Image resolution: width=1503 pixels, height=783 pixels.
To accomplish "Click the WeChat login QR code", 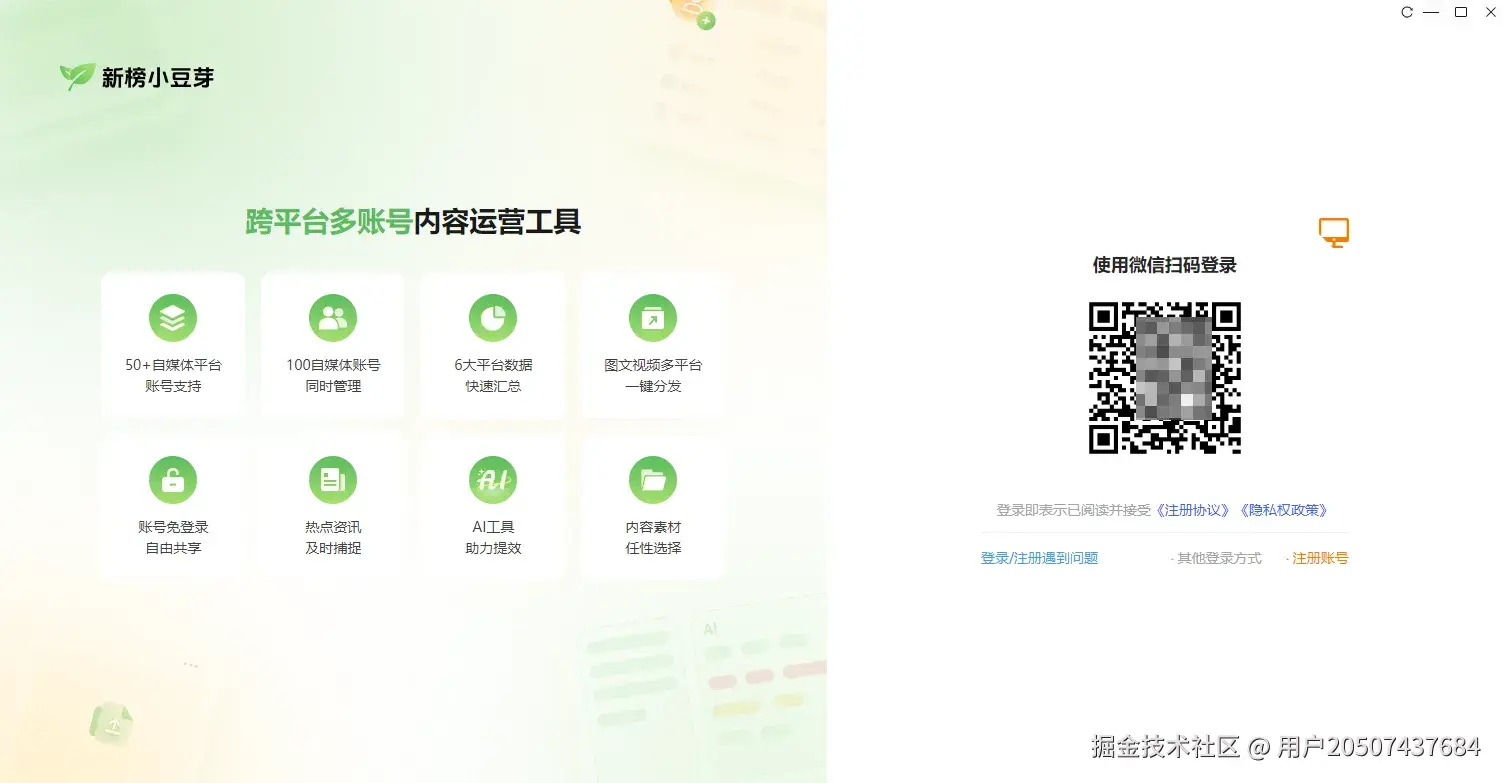I will coord(1165,378).
